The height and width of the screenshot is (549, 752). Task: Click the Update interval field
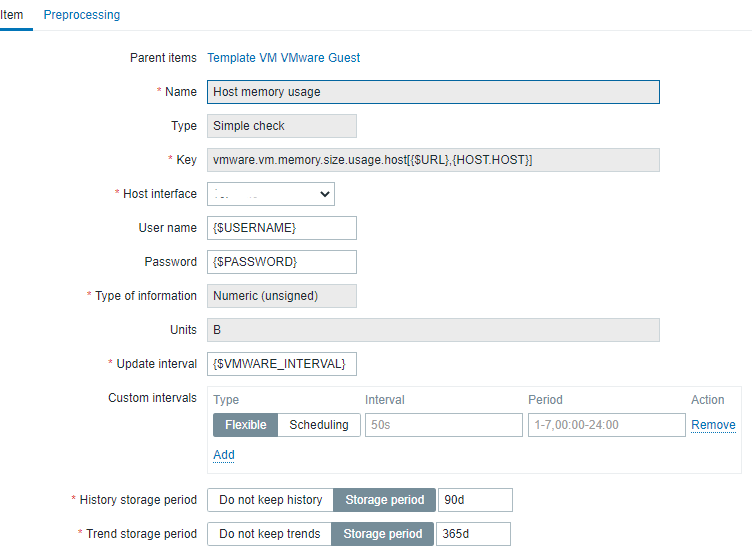point(282,364)
